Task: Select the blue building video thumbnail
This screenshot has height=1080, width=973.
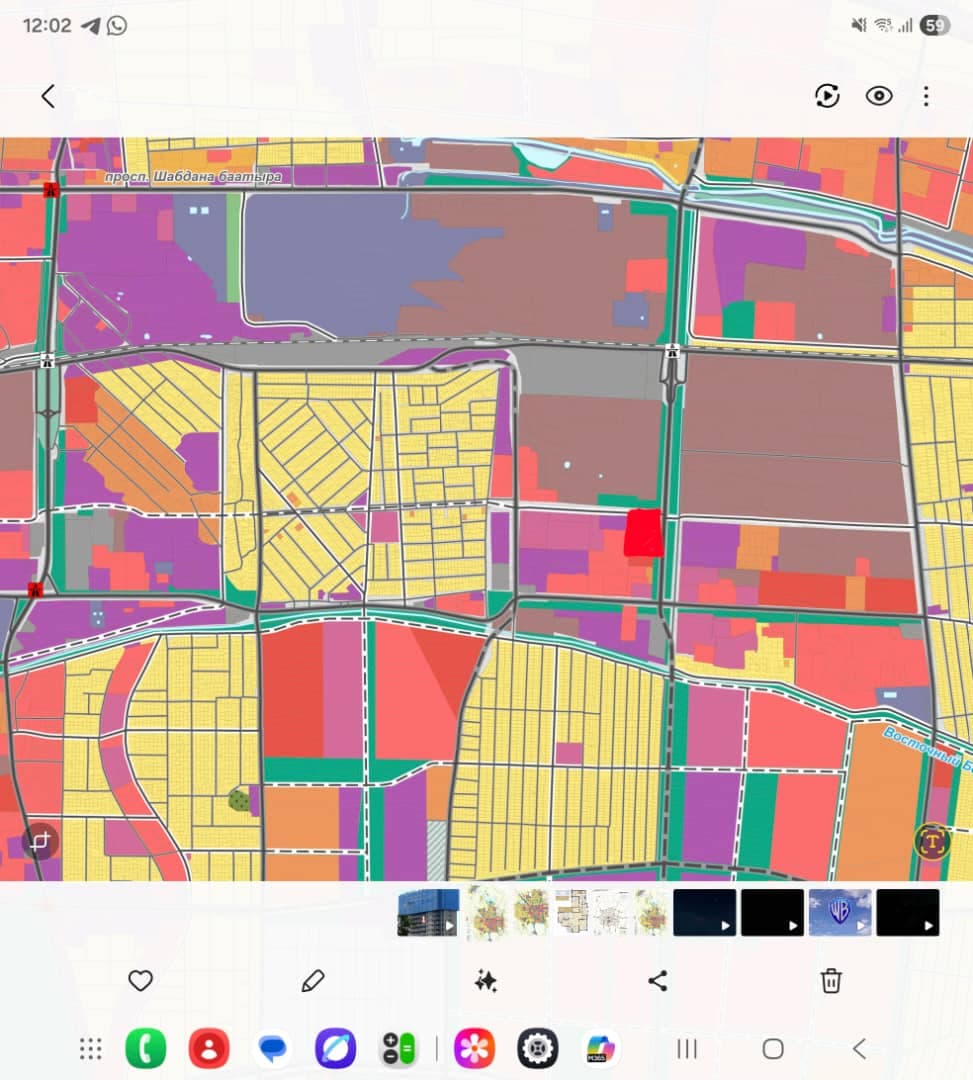Action: pyautogui.click(x=428, y=913)
